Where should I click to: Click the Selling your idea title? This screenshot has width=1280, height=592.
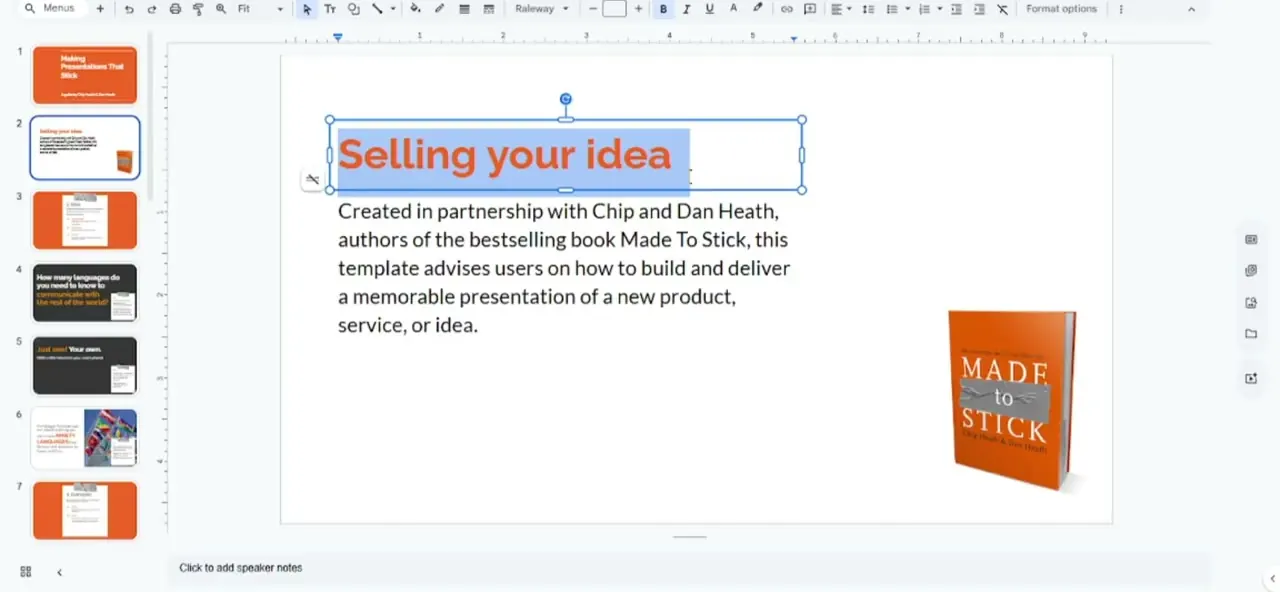pyautogui.click(x=504, y=155)
